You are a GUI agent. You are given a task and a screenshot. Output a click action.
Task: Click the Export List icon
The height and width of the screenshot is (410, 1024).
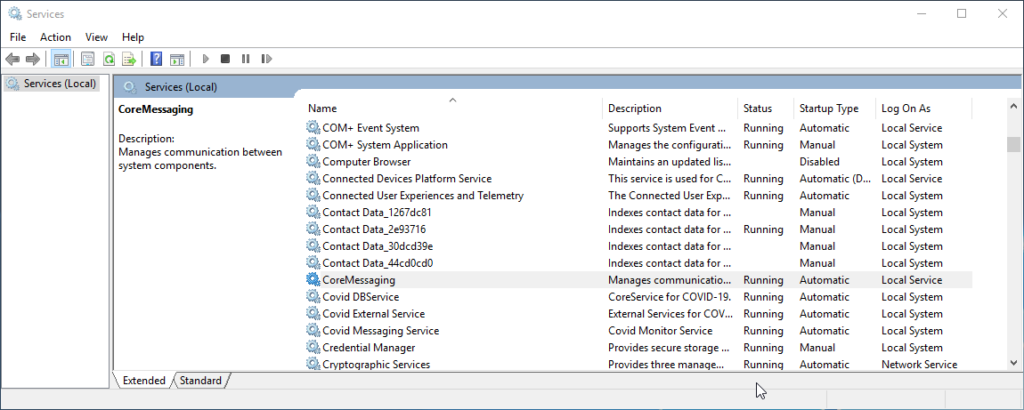pyautogui.click(x=128, y=59)
